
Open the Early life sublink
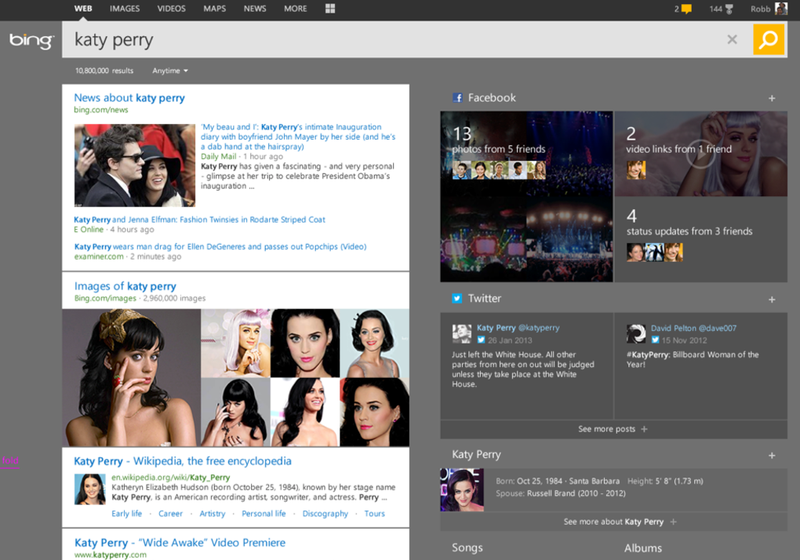coord(127,514)
